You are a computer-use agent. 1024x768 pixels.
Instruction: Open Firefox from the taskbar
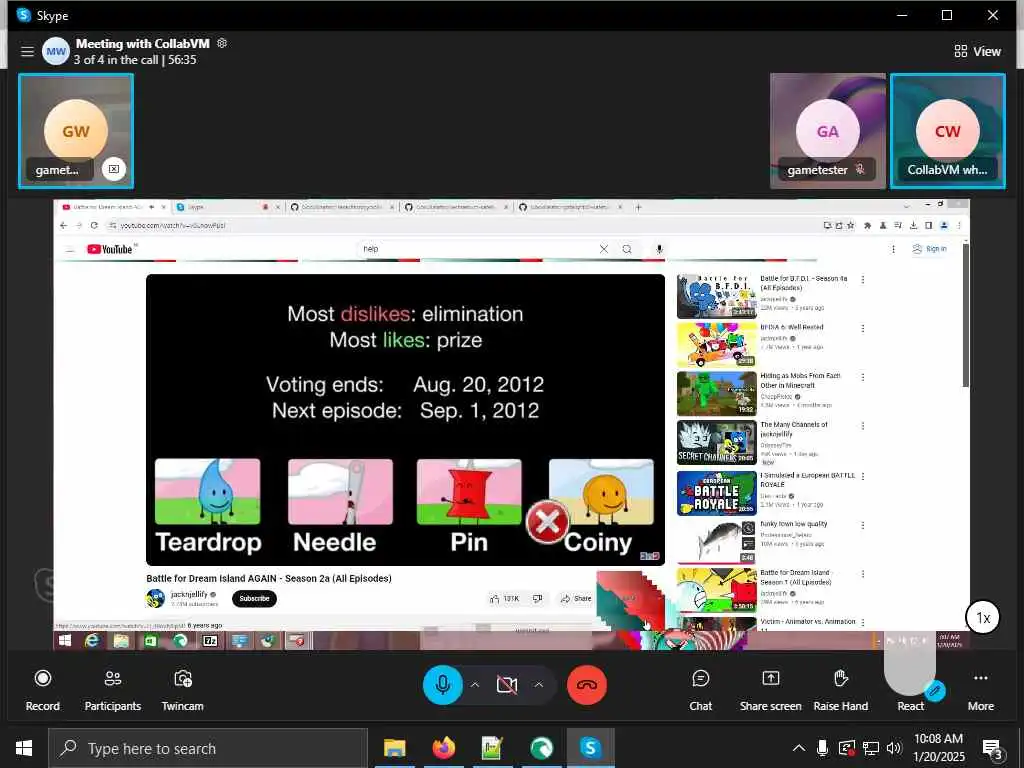tap(443, 748)
